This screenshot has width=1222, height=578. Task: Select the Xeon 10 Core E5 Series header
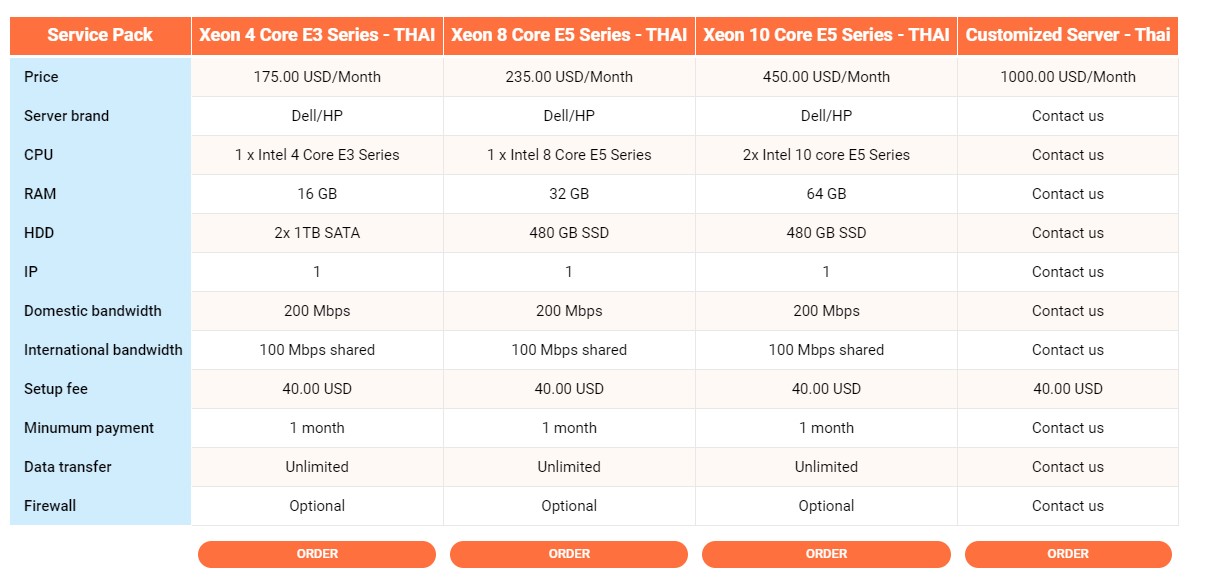point(827,34)
